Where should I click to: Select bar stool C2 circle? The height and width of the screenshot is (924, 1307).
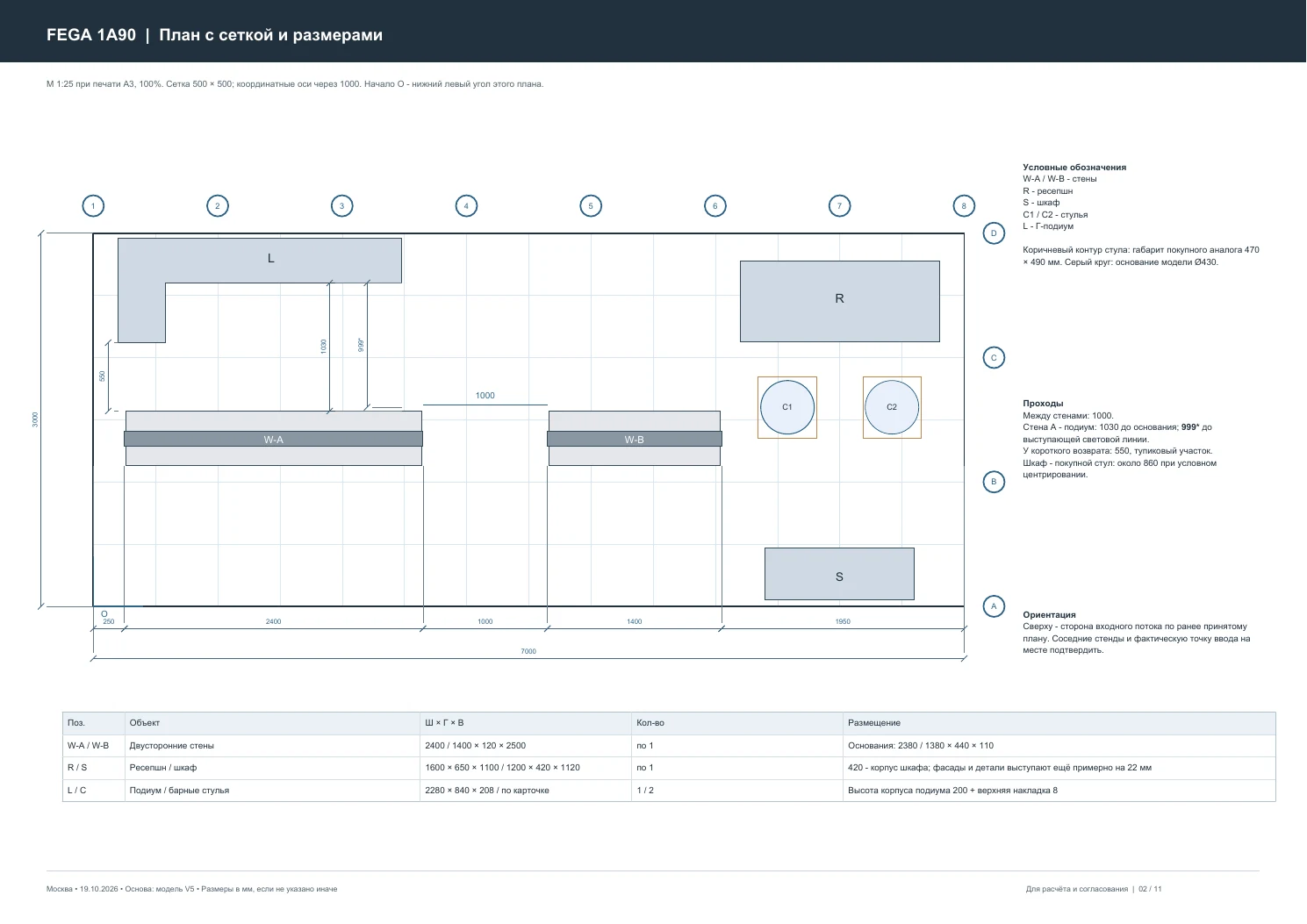pyautogui.click(x=892, y=407)
